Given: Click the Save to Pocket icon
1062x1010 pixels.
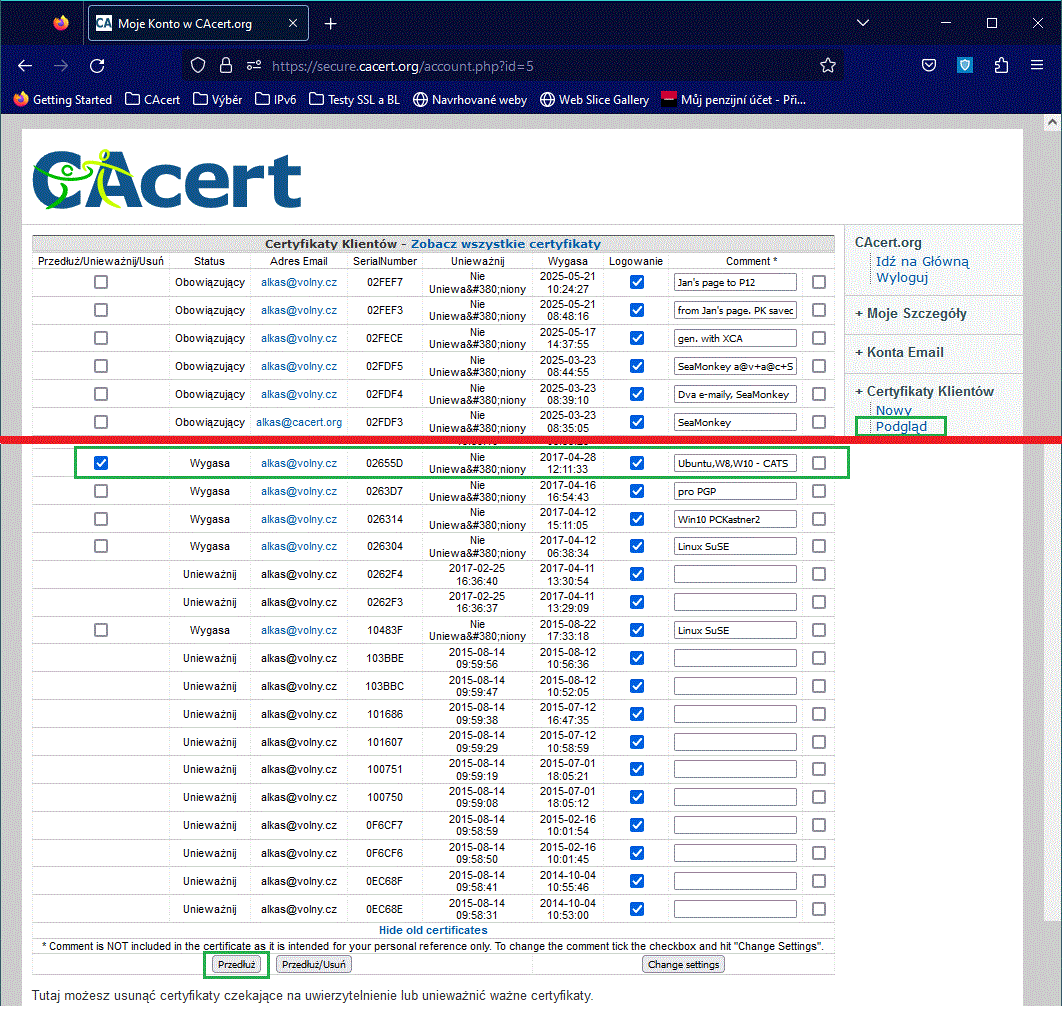Looking at the screenshot, I should click(x=929, y=66).
